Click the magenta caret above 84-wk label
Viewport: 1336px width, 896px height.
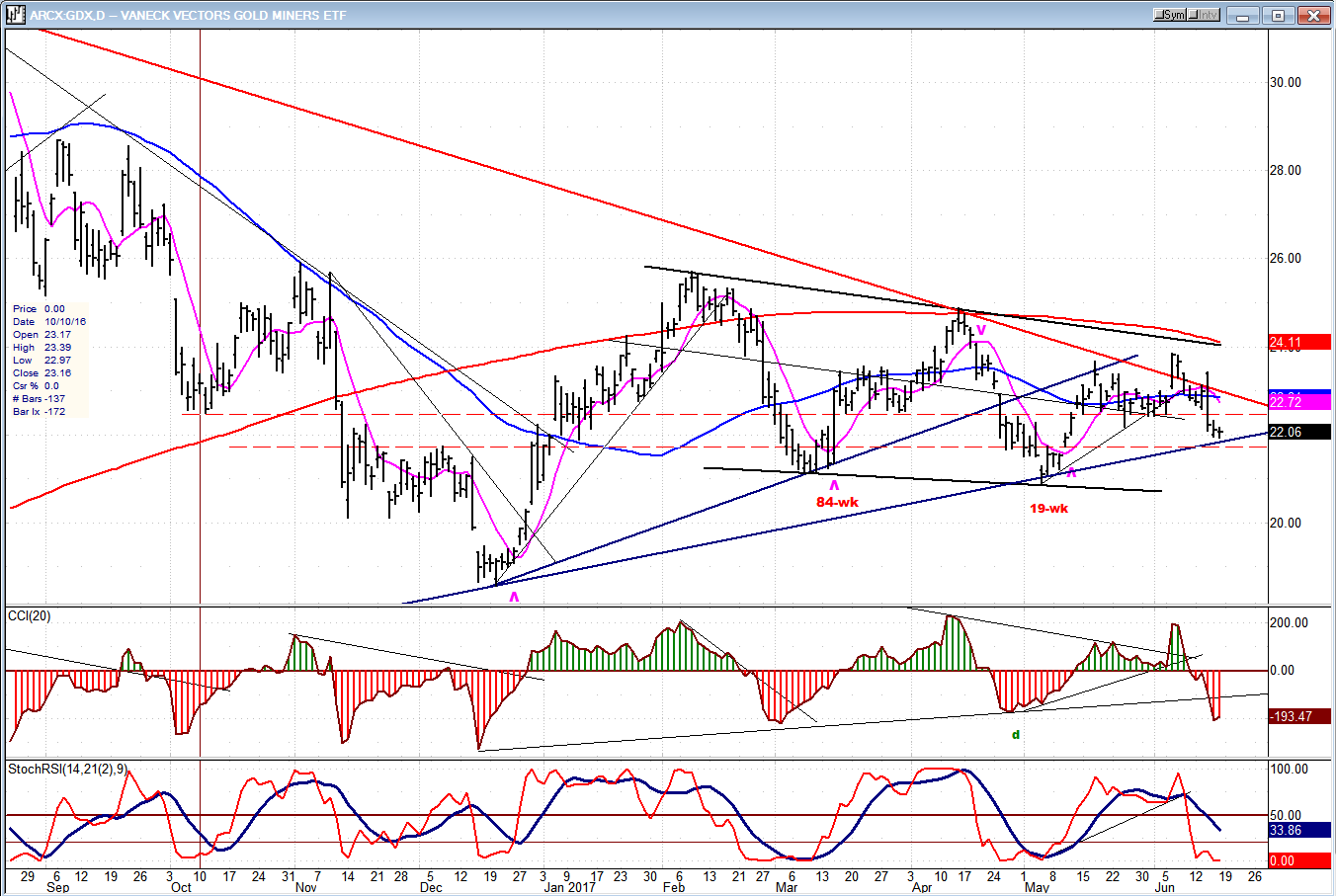coord(834,485)
